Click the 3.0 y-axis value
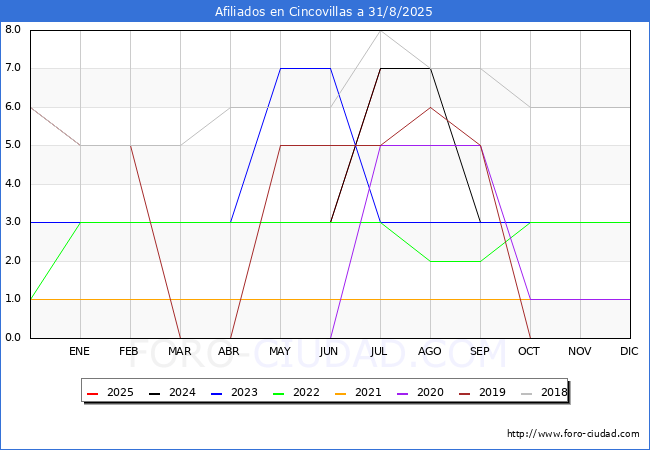This screenshot has height=450, width=650. 13,222
